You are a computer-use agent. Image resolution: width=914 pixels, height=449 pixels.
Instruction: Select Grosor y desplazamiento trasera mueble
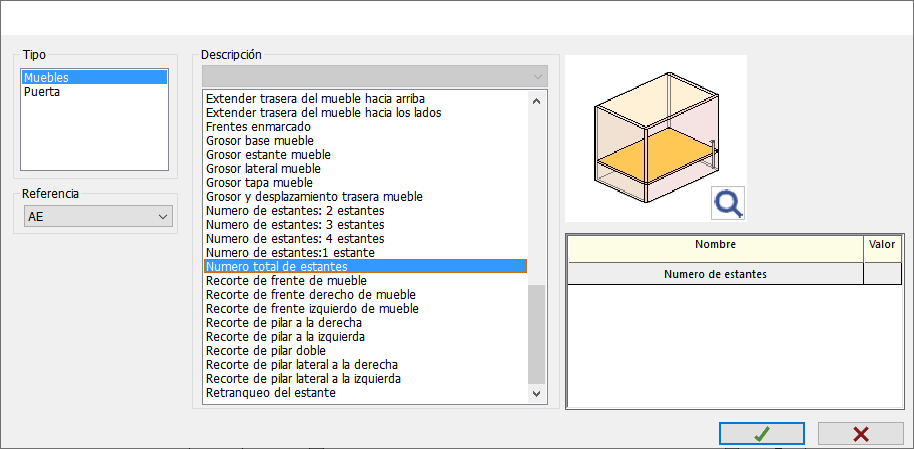click(x=365, y=197)
